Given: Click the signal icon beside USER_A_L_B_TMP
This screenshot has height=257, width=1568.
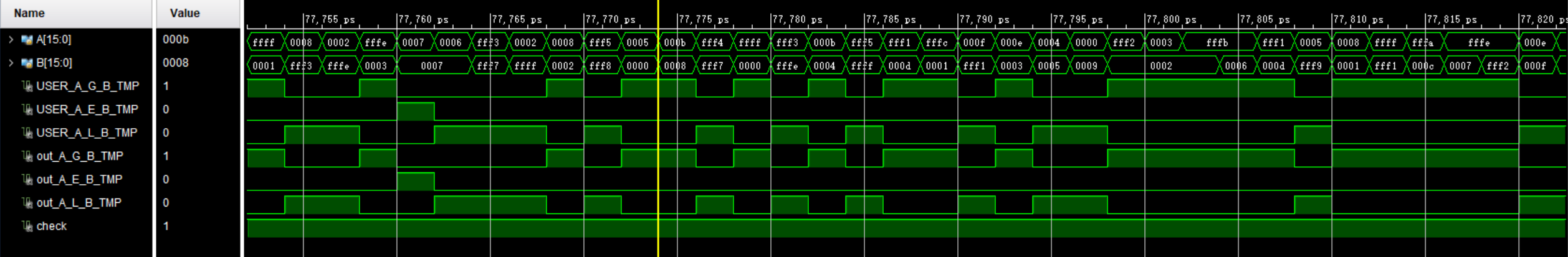Looking at the screenshot, I should (x=27, y=133).
